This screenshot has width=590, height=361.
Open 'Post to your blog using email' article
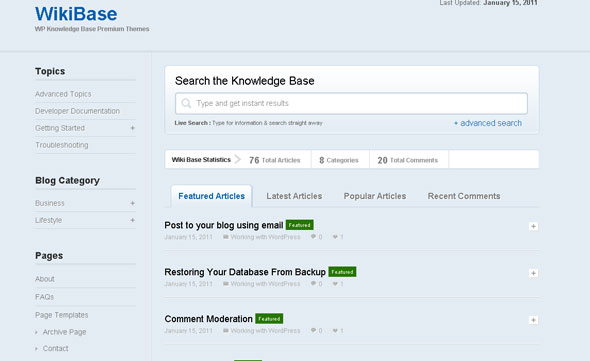pos(224,225)
